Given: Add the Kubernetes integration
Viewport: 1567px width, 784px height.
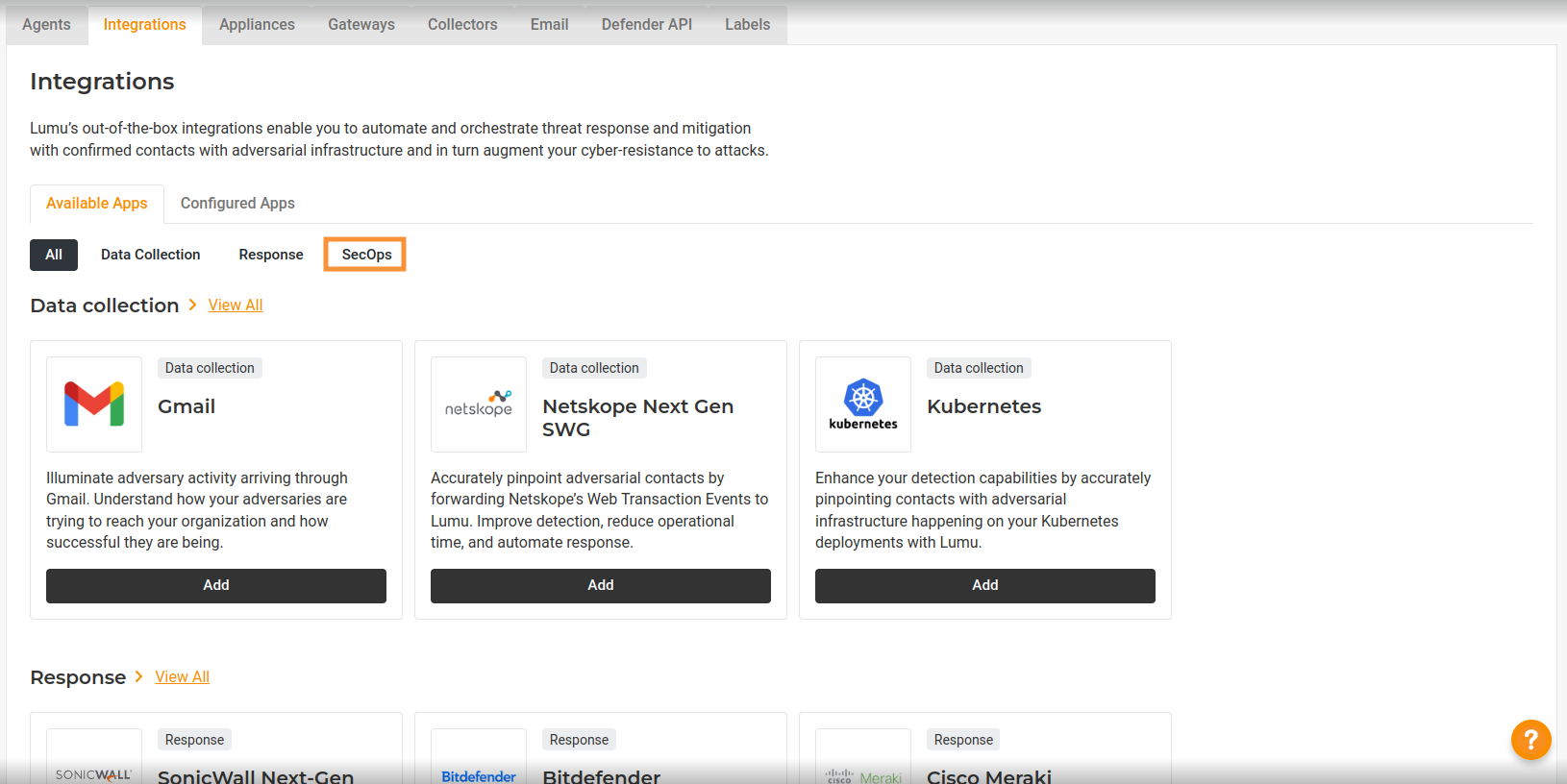Looking at the screenshot, I should [x=985, y=585].
